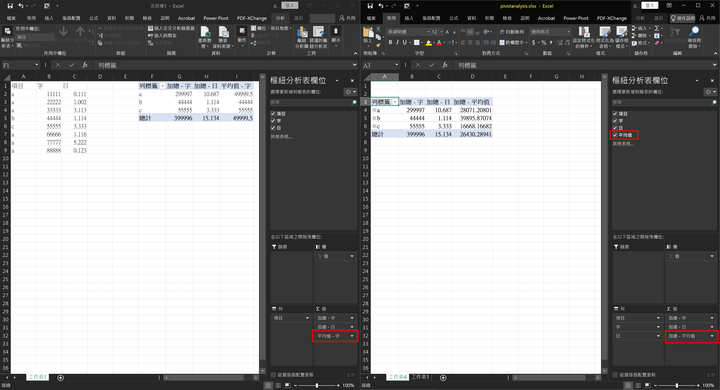
Task: Open PivotChart tool in left window
Action: (x=302, y=37)
